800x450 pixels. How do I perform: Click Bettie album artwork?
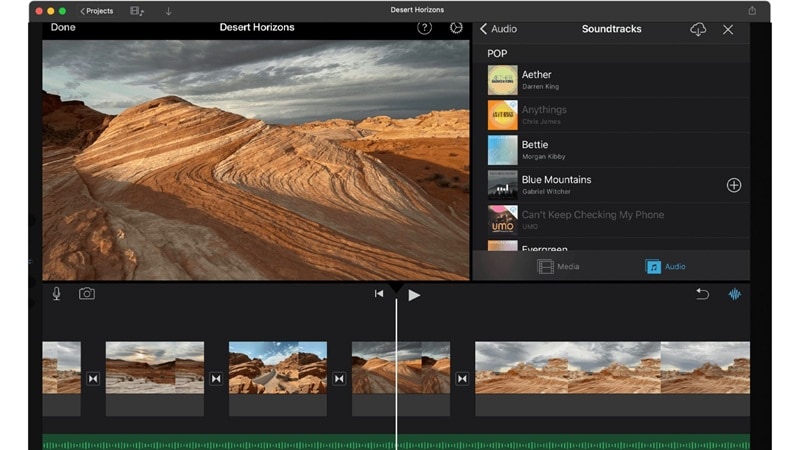coord(503,150)
